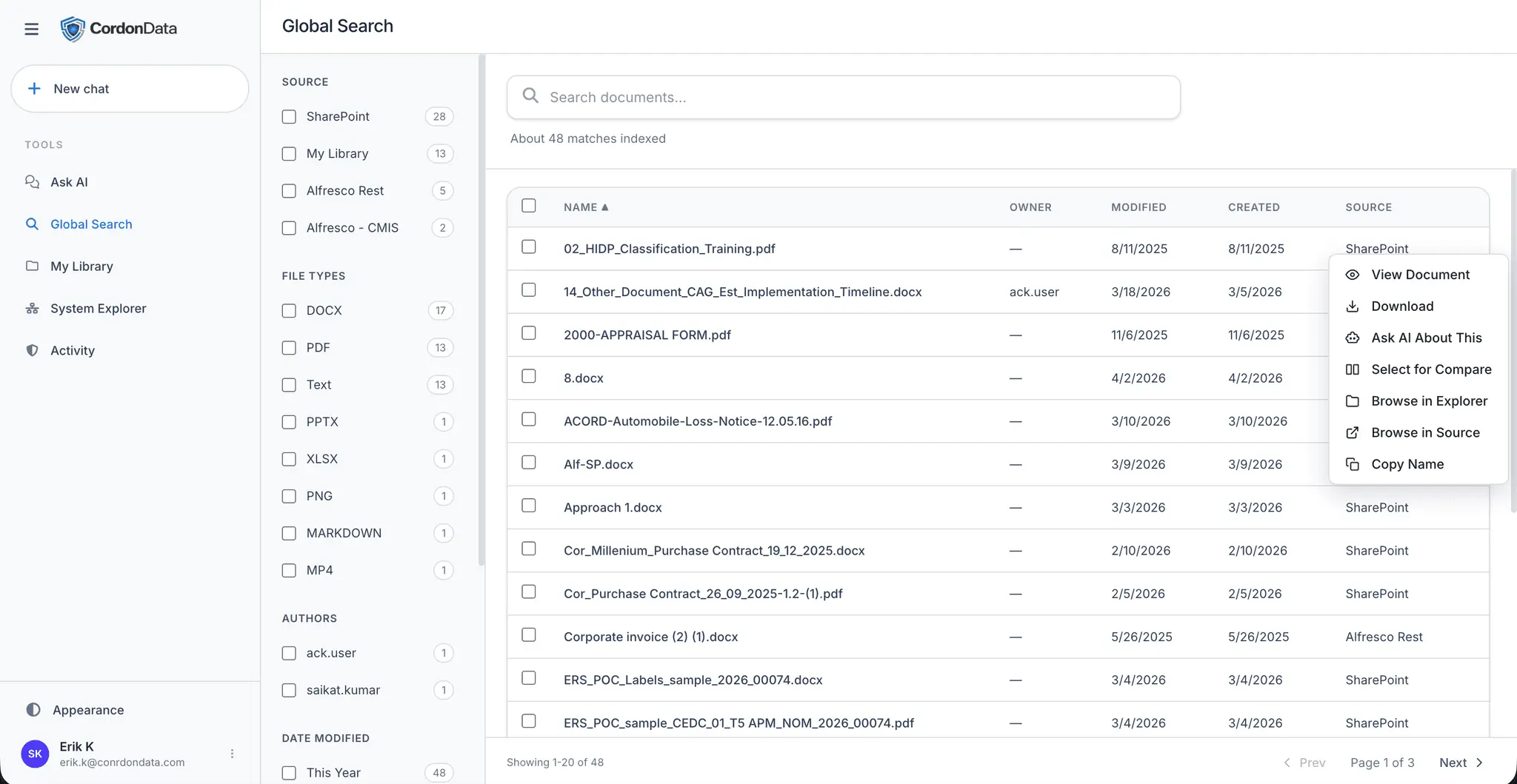Image resolution: width=1517 pixels, height=784 pixels.
Task: Click the filter panel vertical scrollbar
Action: [481, 311]
